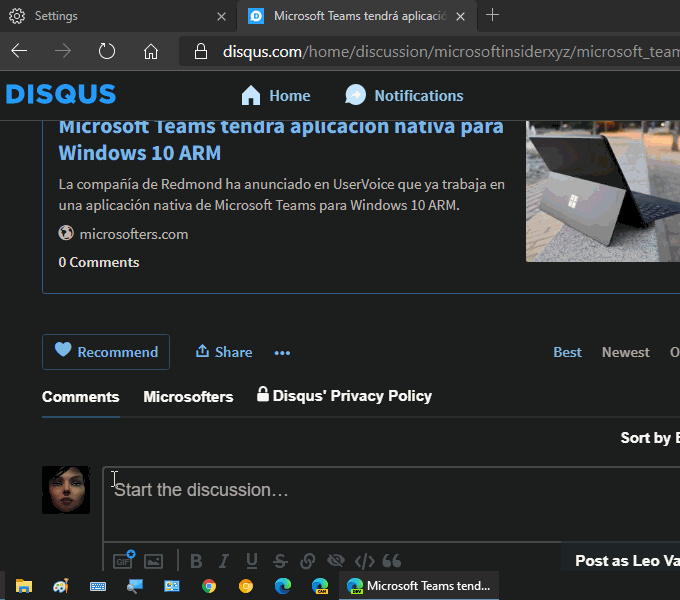Open article title Microsoft Teams tendrá aplicación nativa

click(281, 140)
